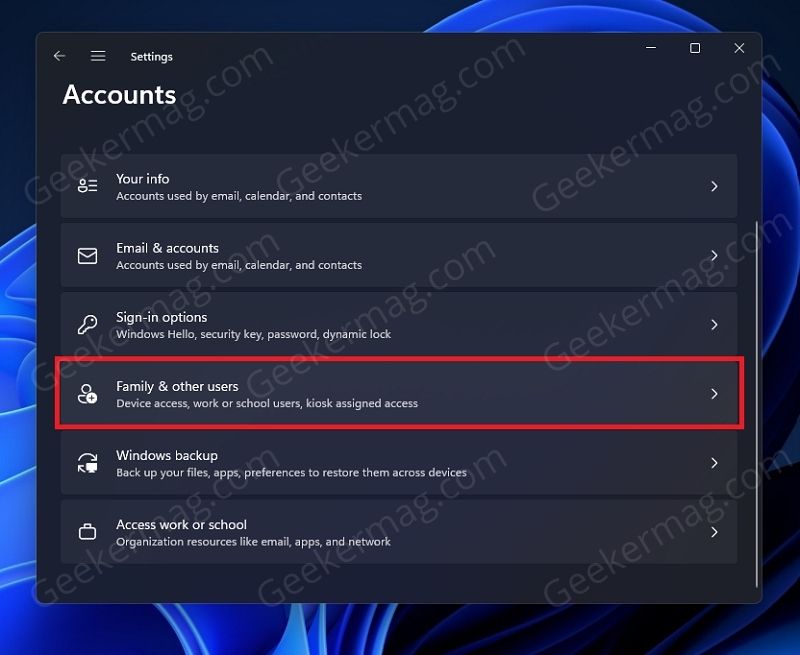The image size is (800, 655).
Task: Open the hamburger navigation menu
Action: pos(98,56)
